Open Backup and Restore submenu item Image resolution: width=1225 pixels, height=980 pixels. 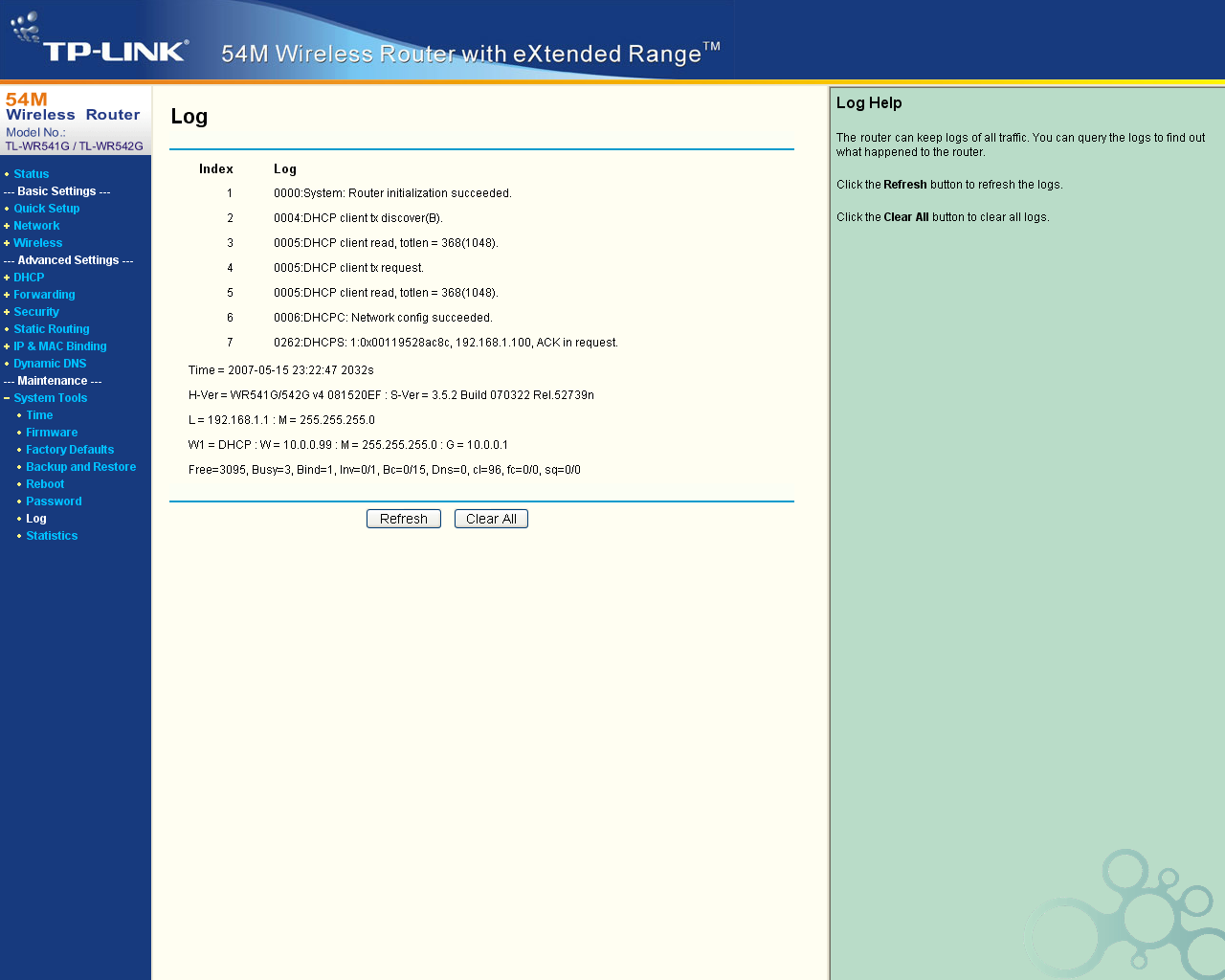click(x=80, y=467)
